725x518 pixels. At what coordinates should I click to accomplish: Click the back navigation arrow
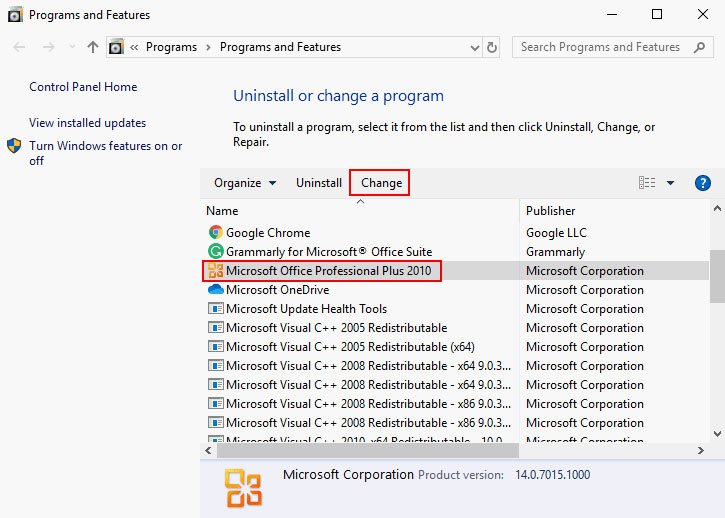pyautogui.click(x=19, y=47)
